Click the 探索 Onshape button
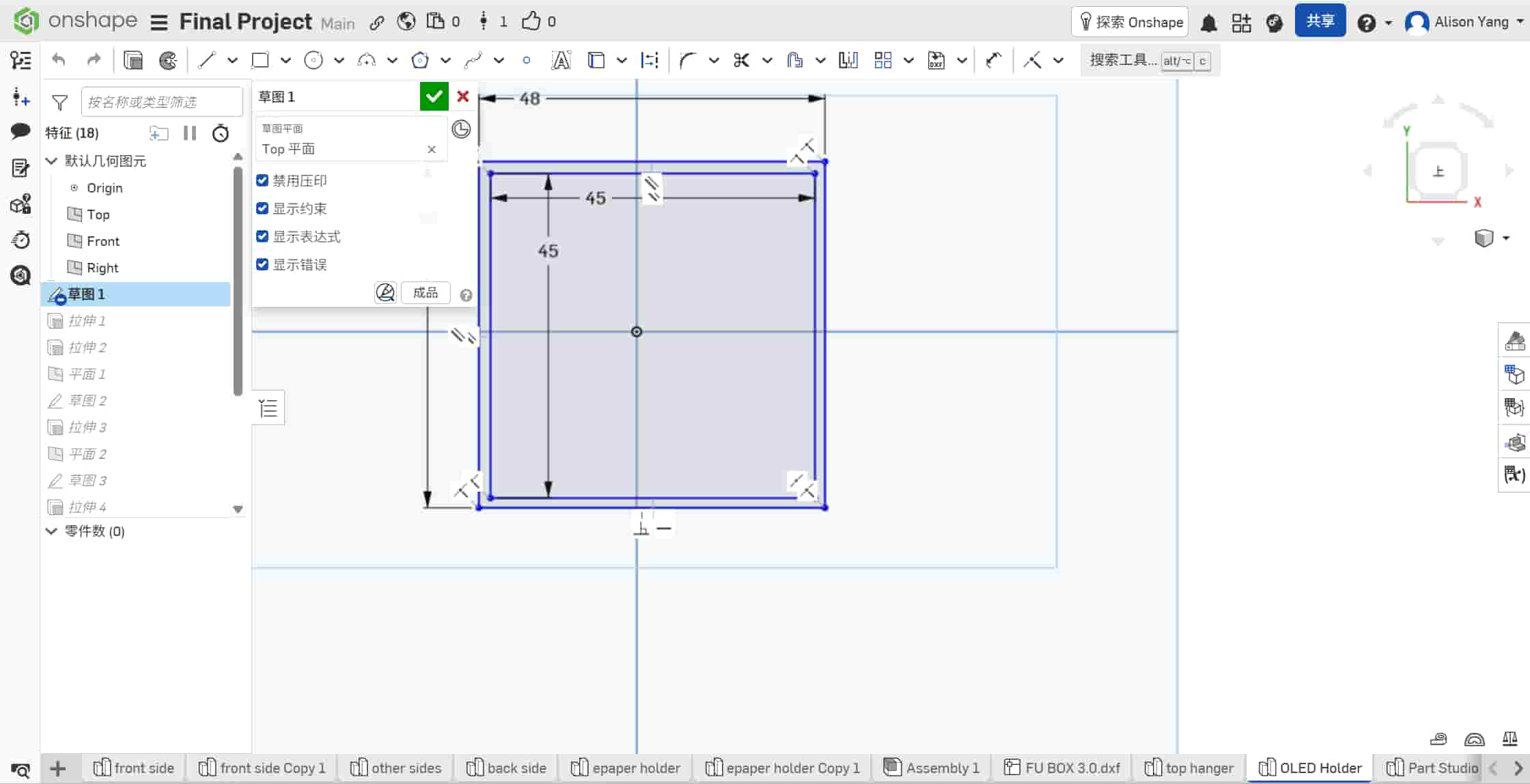This screenshot has width=1530, height=784. click(1130, 22)
